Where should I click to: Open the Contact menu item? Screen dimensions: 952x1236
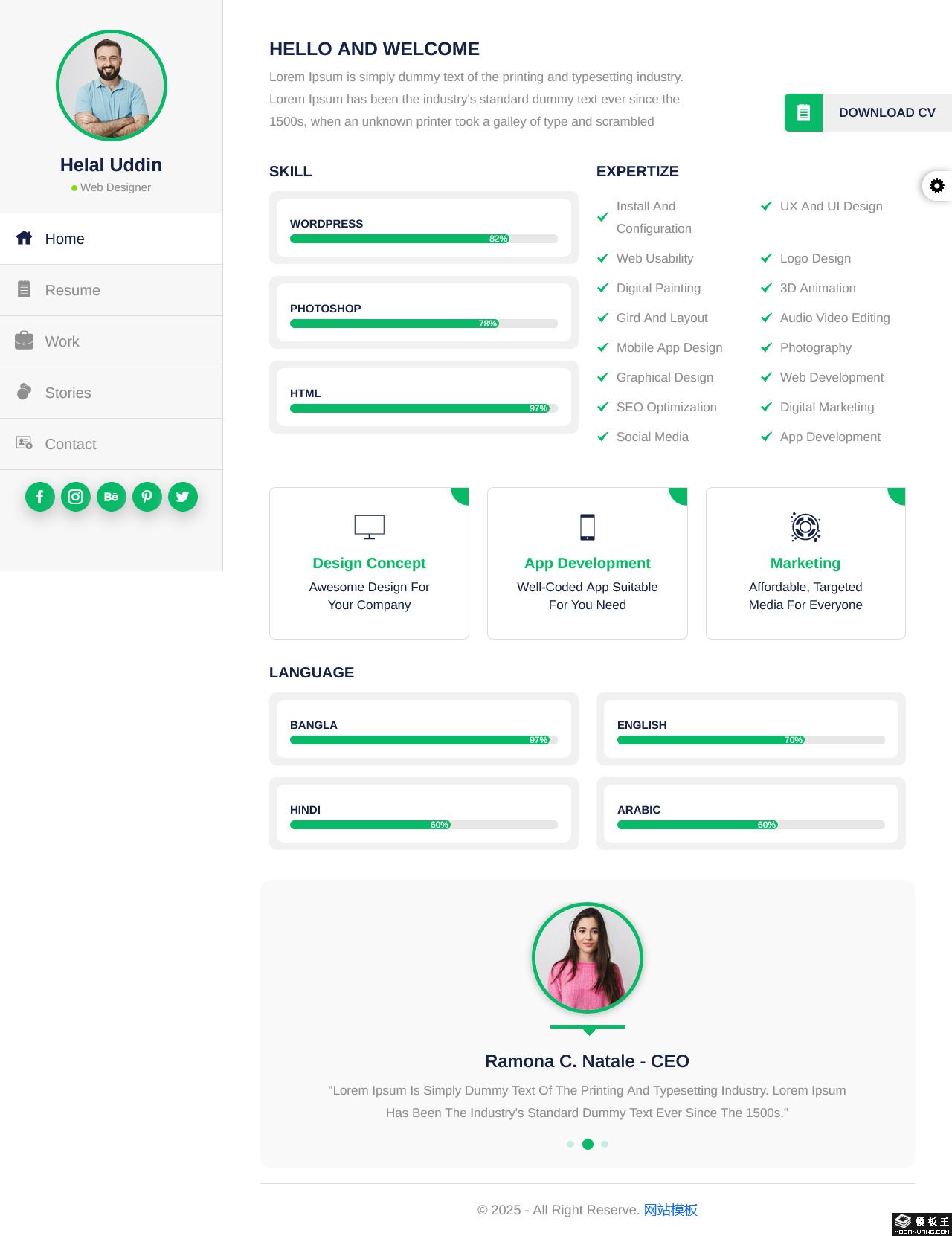pos(112,444)
